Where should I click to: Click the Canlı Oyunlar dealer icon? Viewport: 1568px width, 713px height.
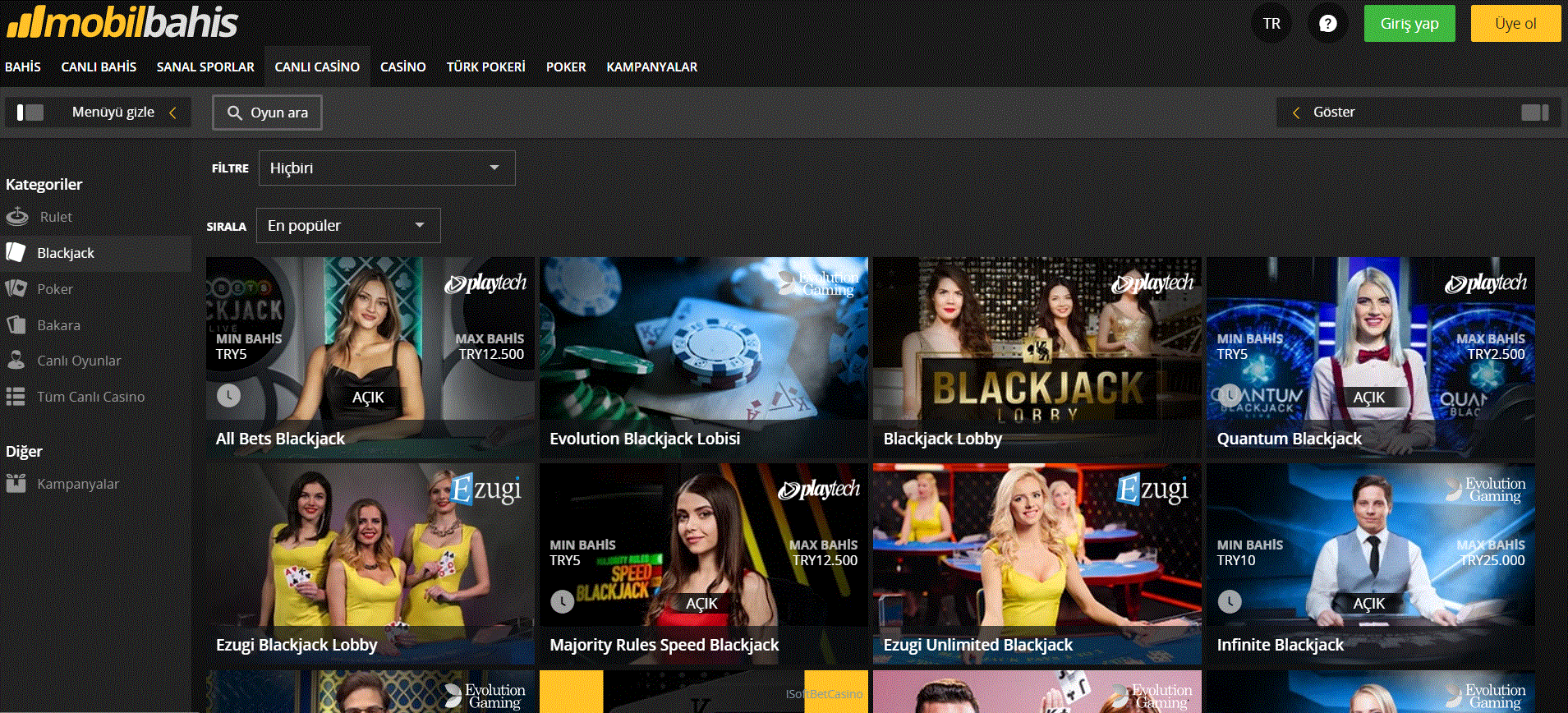(x=16, y=361)
